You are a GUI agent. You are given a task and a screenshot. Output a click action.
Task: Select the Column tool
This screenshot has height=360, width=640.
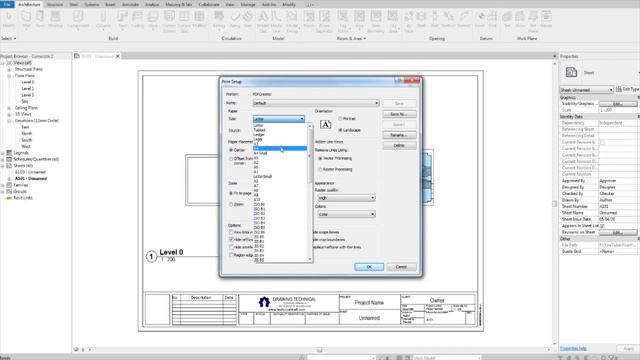[103, 20]
